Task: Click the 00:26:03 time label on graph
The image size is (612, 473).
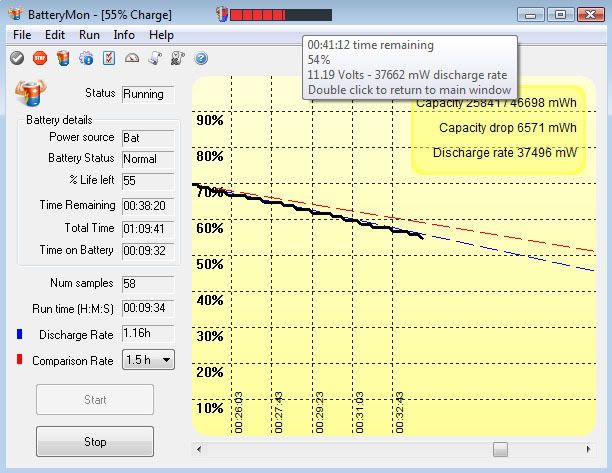Action: tap(238, 413)
